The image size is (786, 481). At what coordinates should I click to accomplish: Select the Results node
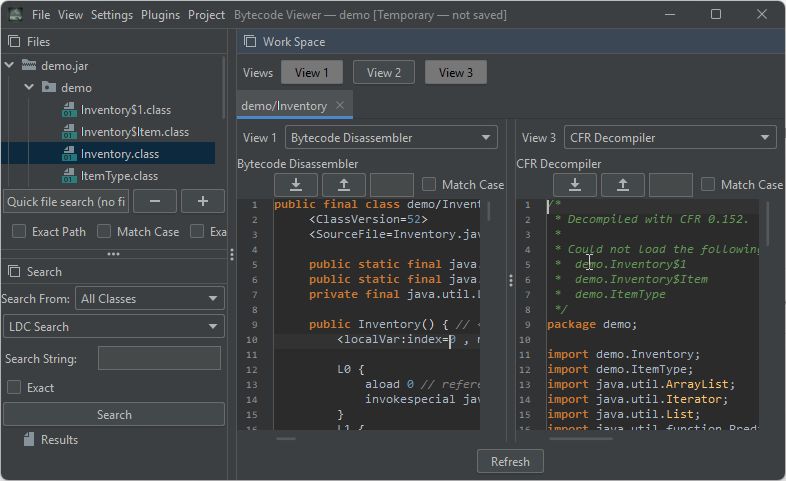click(59, 439)
